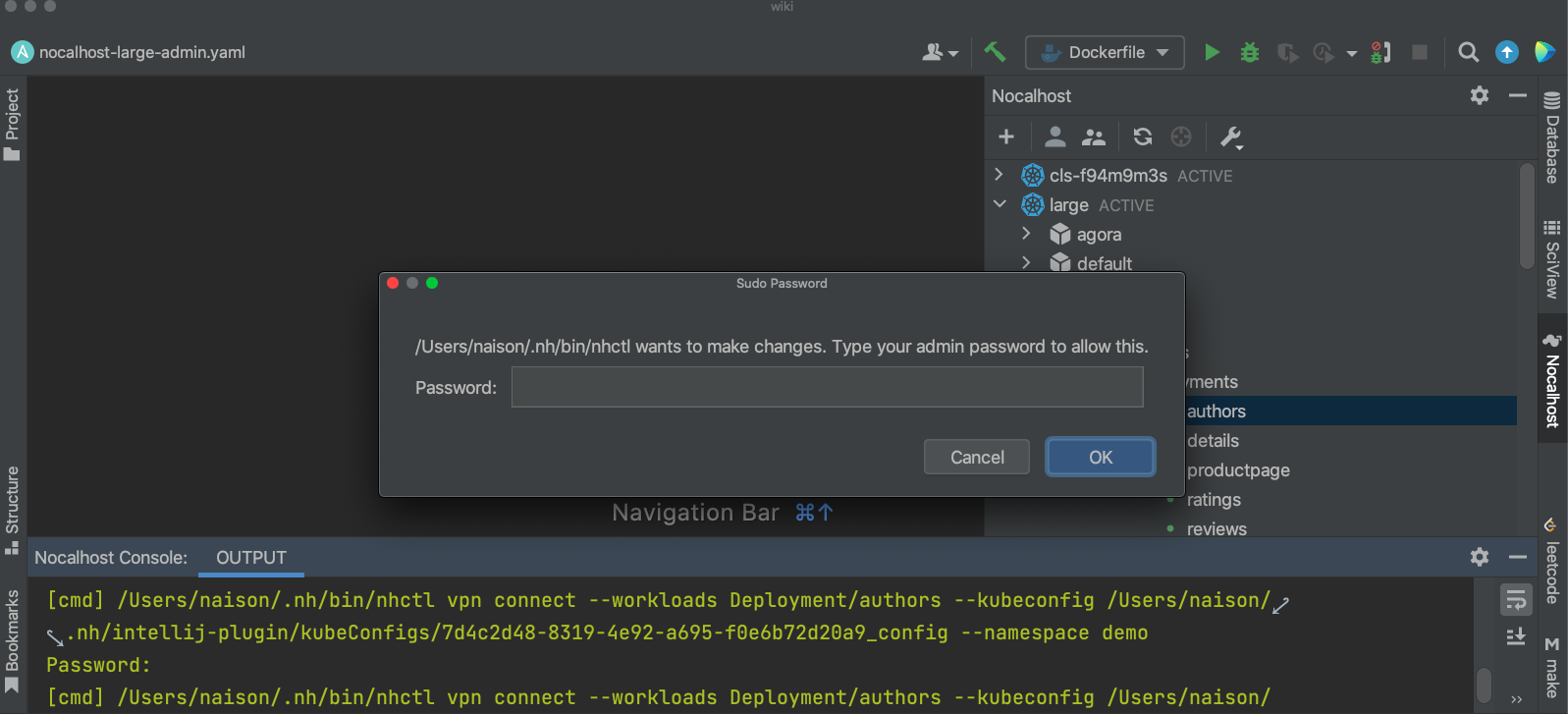Open the dropdown arrow beside the Profiler icon

[1351, 53]
